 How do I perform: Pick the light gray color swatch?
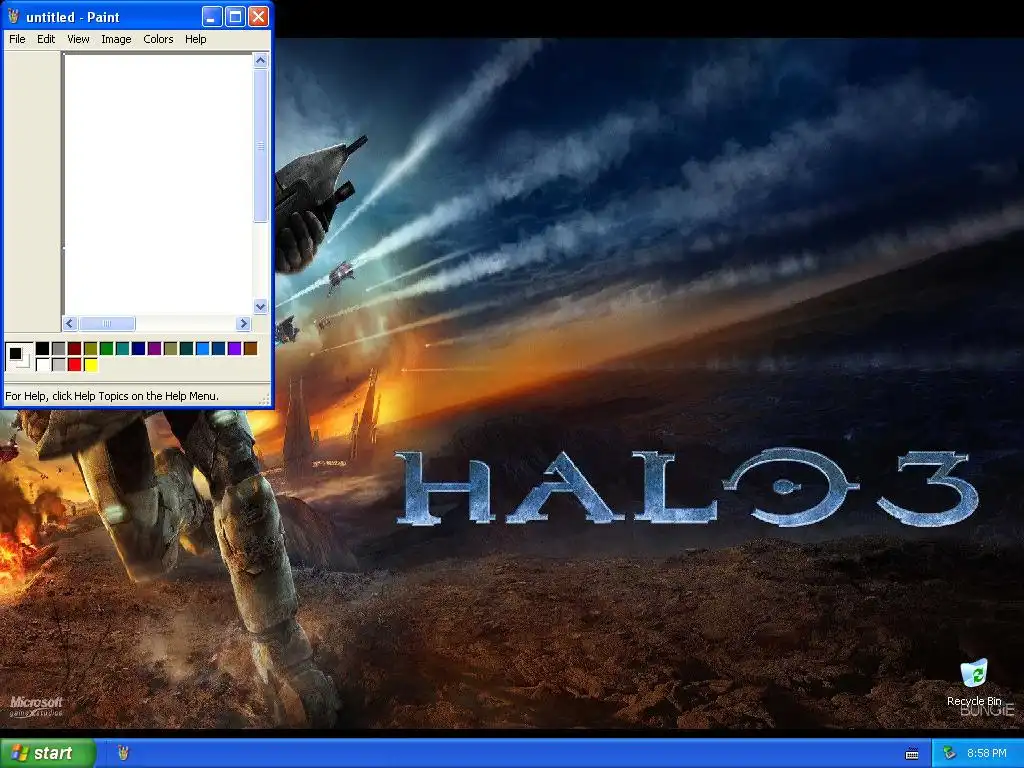pyautogui.click(x=59, y=364)
